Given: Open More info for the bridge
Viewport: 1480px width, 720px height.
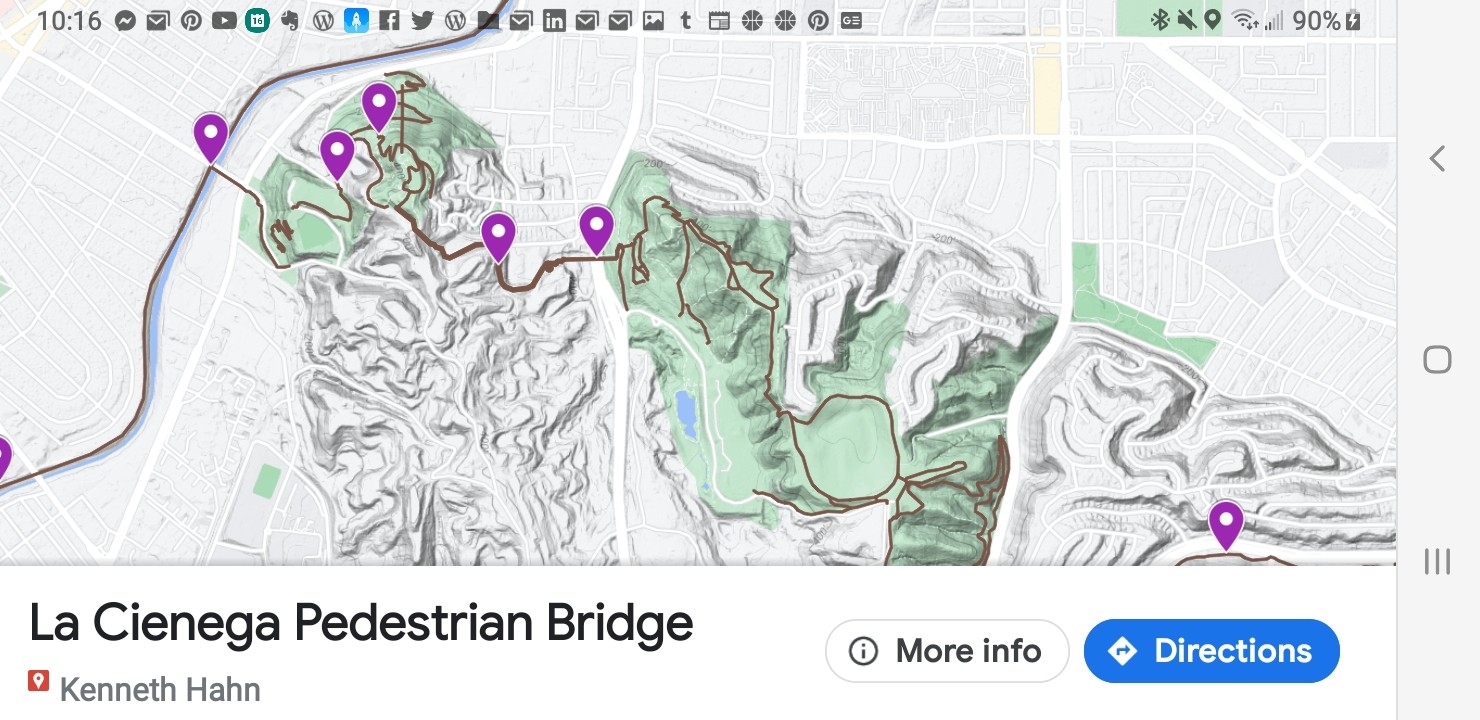Looking at the screenshot, I should (947, 651).
